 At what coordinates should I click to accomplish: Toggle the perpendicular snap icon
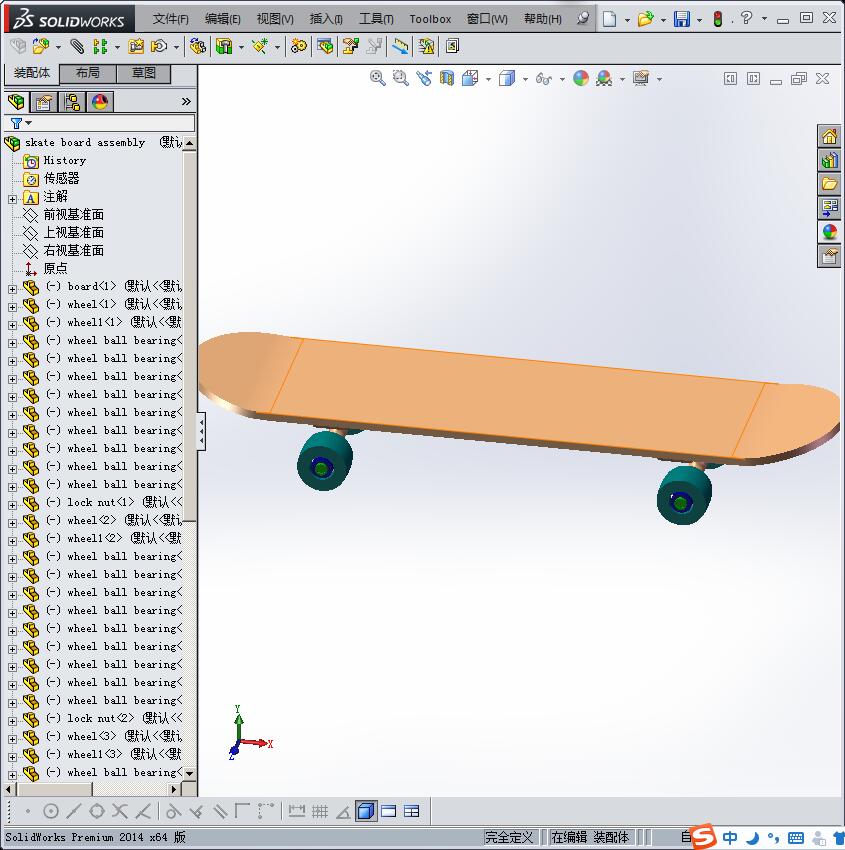tap(196, 812)
